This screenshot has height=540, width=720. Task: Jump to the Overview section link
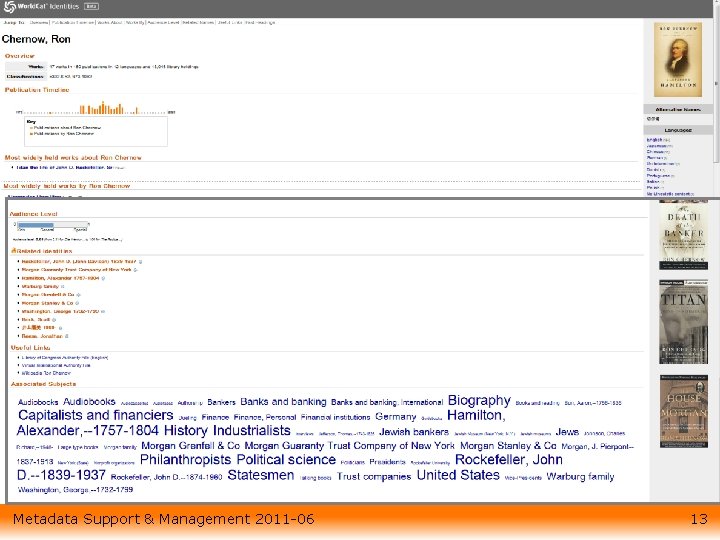[x=39, y=22]
